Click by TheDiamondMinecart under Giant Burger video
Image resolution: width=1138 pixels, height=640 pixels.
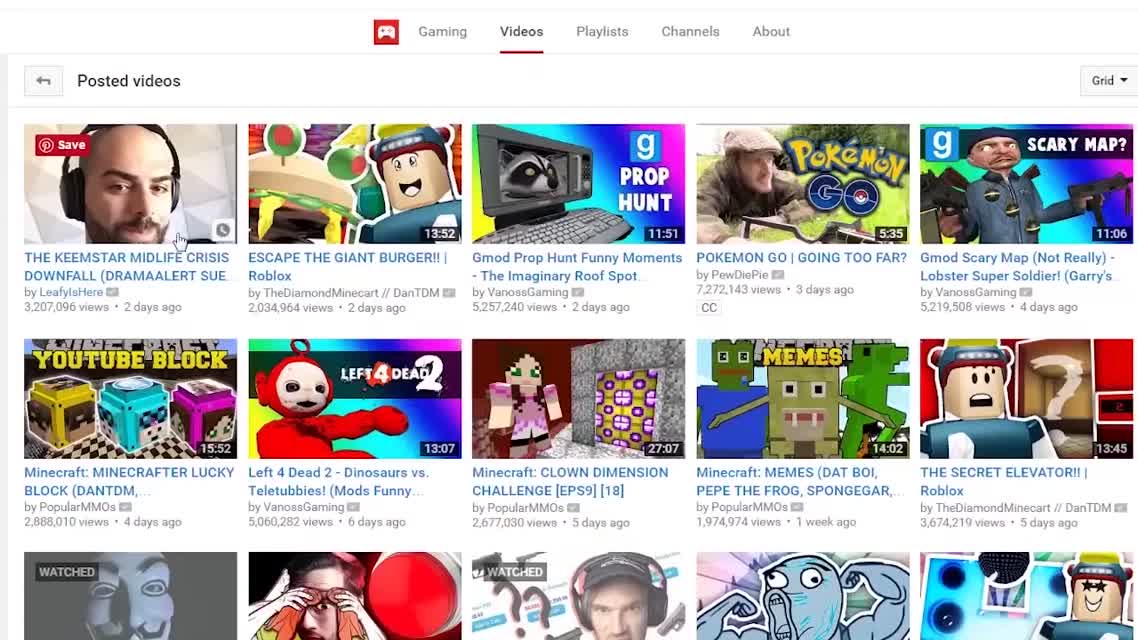tap(344, 292)
